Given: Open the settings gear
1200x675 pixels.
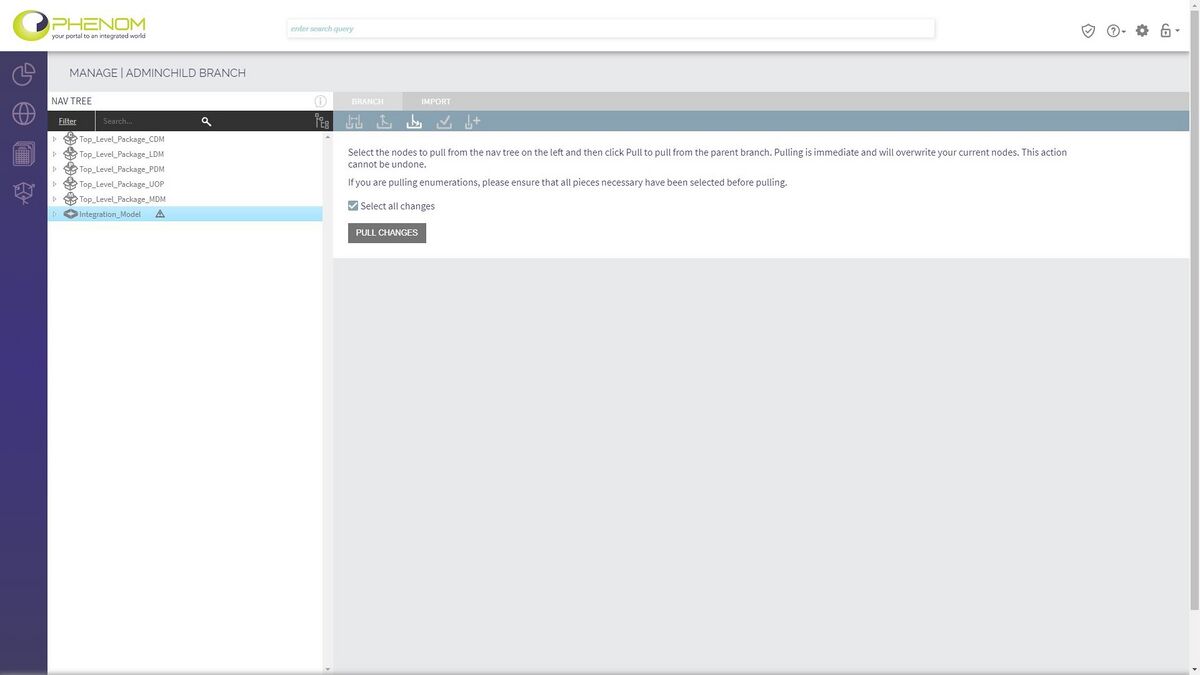Looking at the screenshot, I should click(x=1142, y=31).
